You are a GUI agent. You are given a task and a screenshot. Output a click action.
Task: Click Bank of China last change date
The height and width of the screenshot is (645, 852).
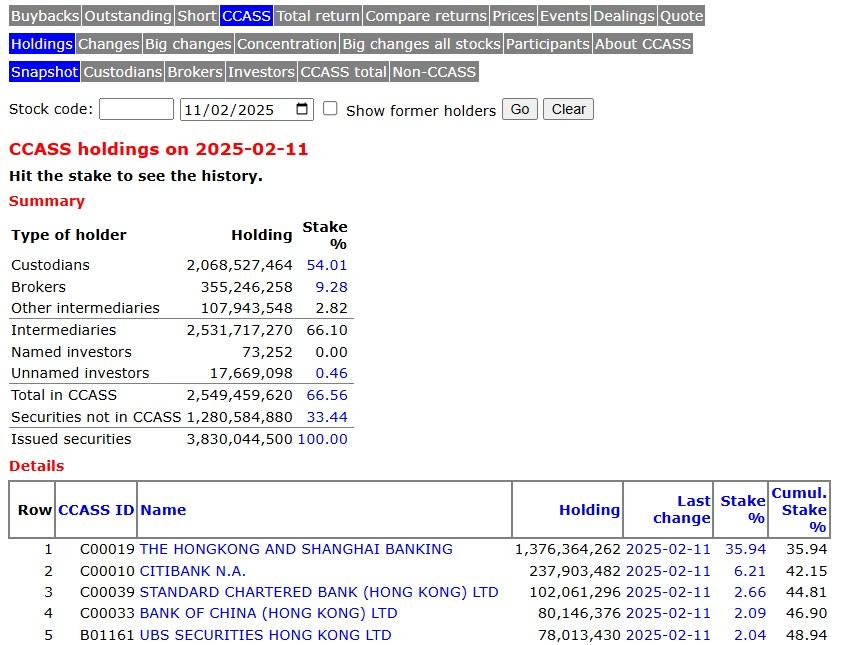pos(668,613)
